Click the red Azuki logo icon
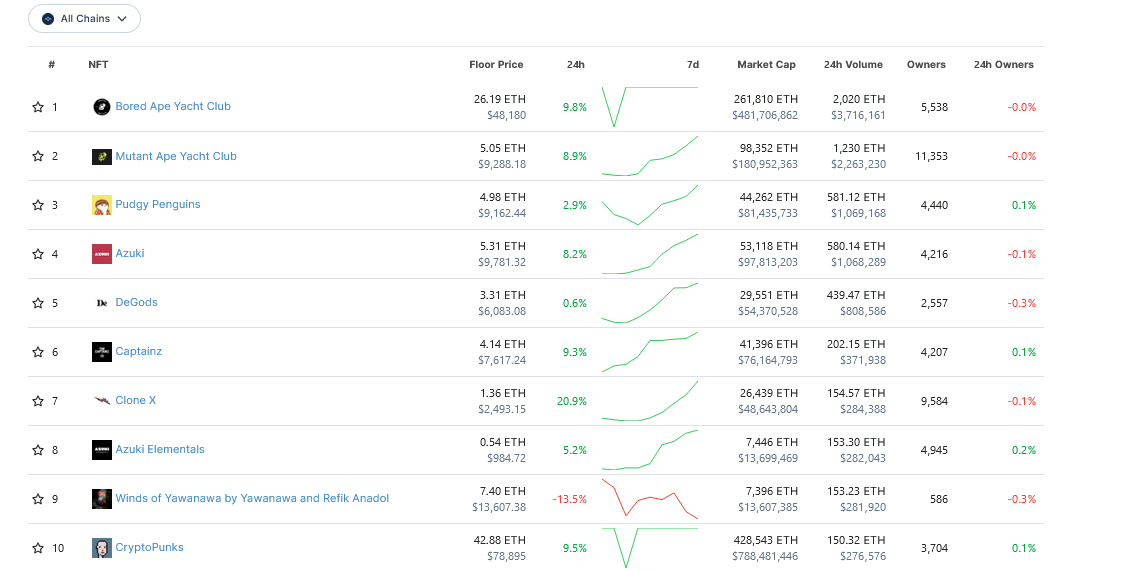Screen dimensions: 1132x571 (102, 254)
